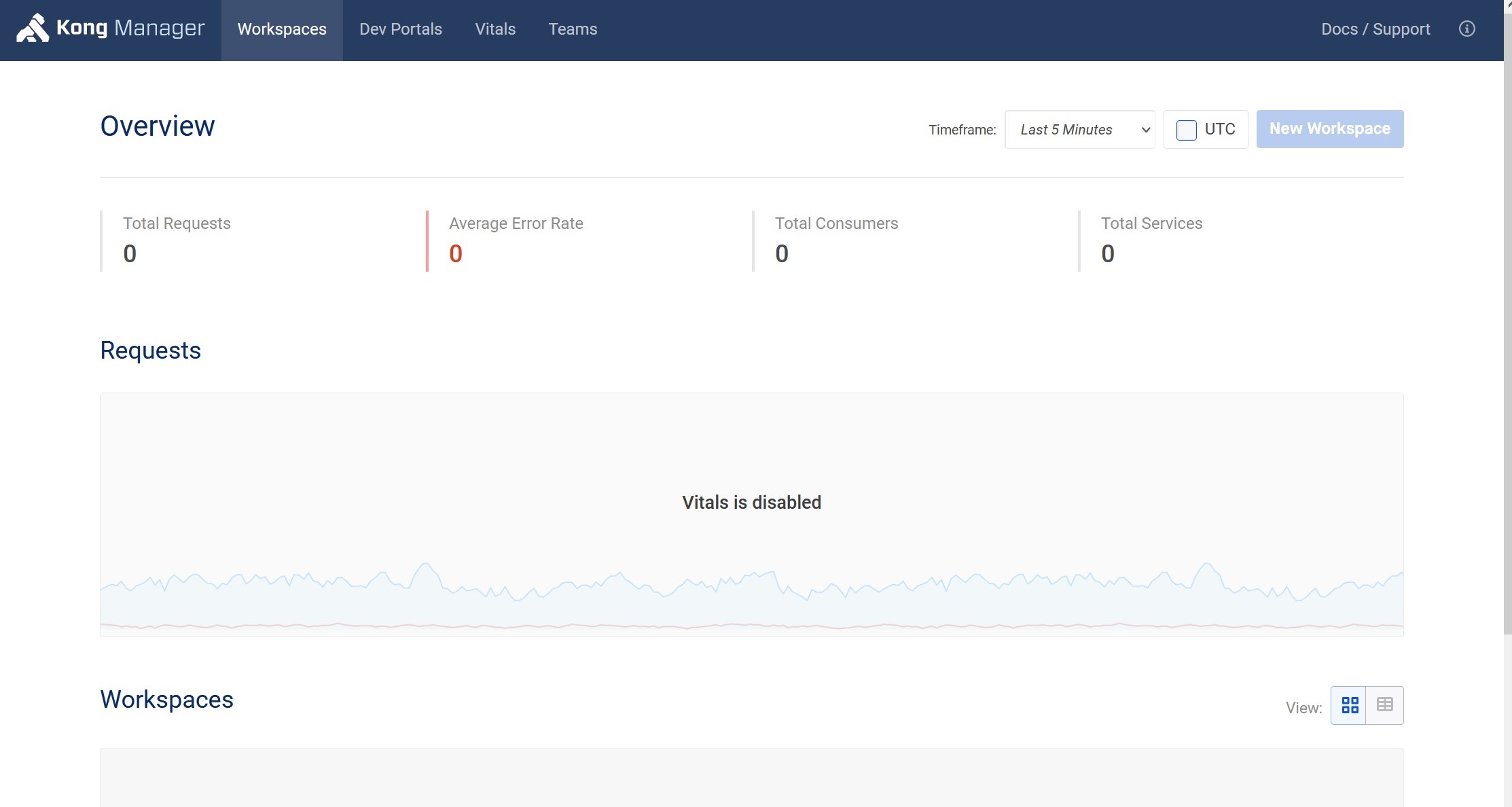This screenshot has height=807, width=1512.
Task: Click the Kong Manager title text
Action: pyautogui.click(x=130, y=28)
